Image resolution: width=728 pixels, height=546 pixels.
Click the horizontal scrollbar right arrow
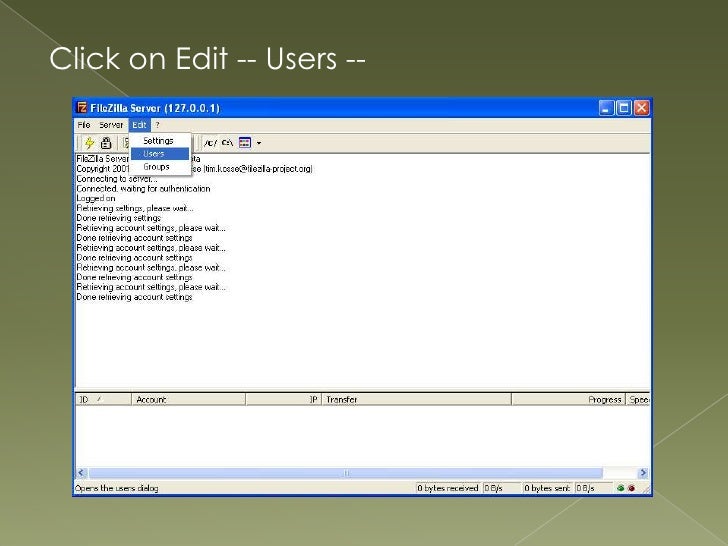(x=644, y=471)
